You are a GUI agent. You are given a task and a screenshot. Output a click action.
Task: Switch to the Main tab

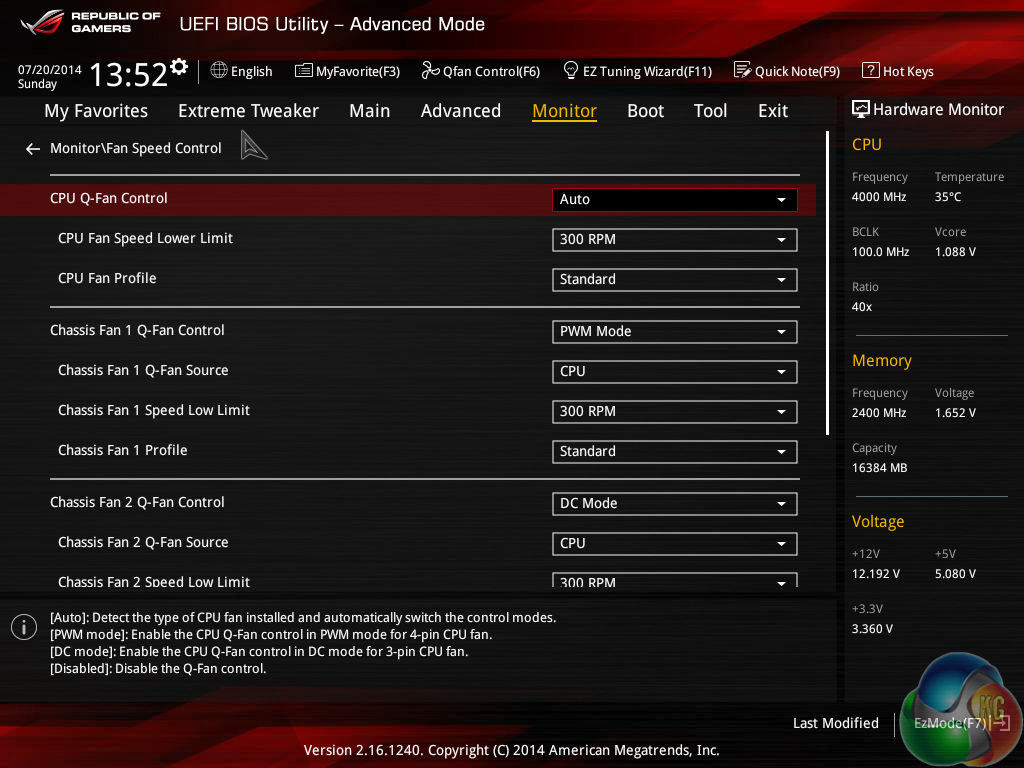click(370, 111)
